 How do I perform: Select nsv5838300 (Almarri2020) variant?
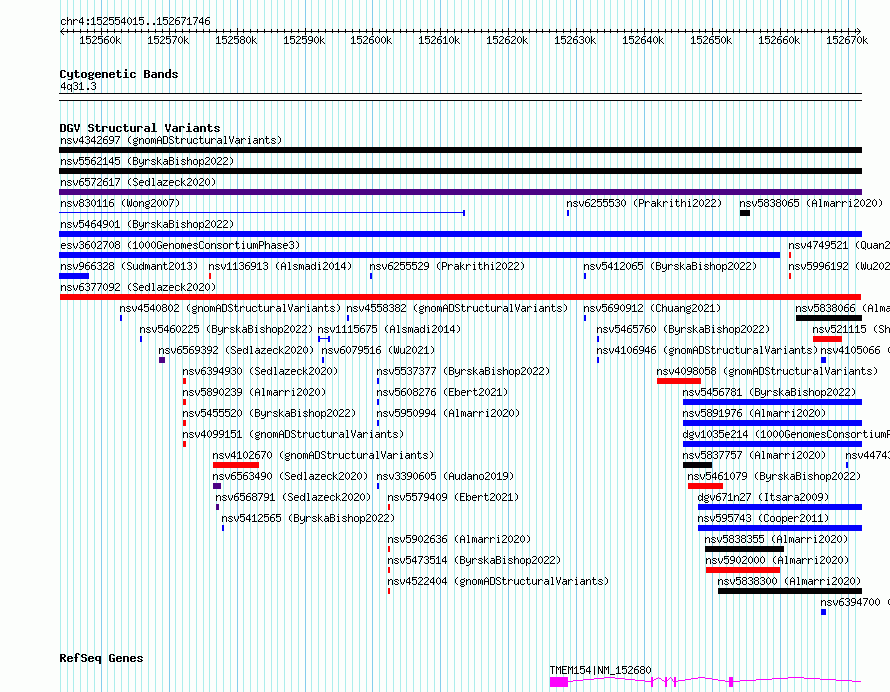(x=789, y=581)
